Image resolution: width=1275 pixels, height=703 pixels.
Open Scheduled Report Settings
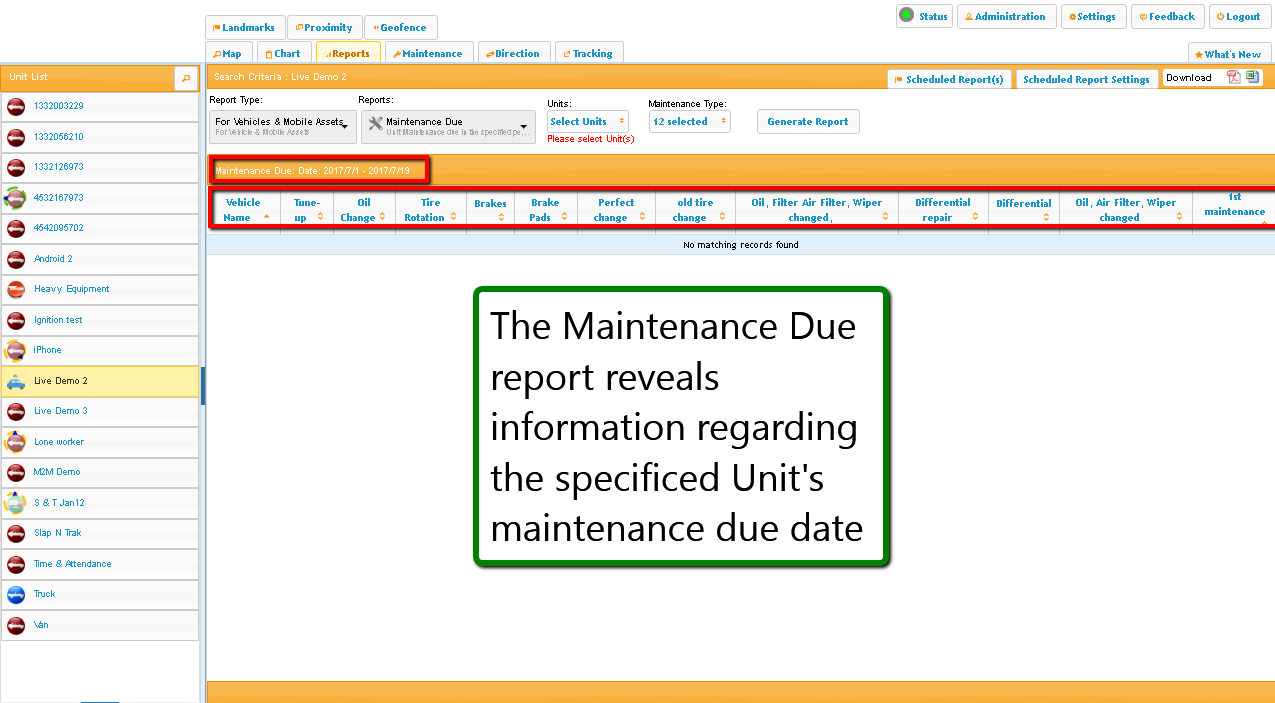(x=1086, y=80)
